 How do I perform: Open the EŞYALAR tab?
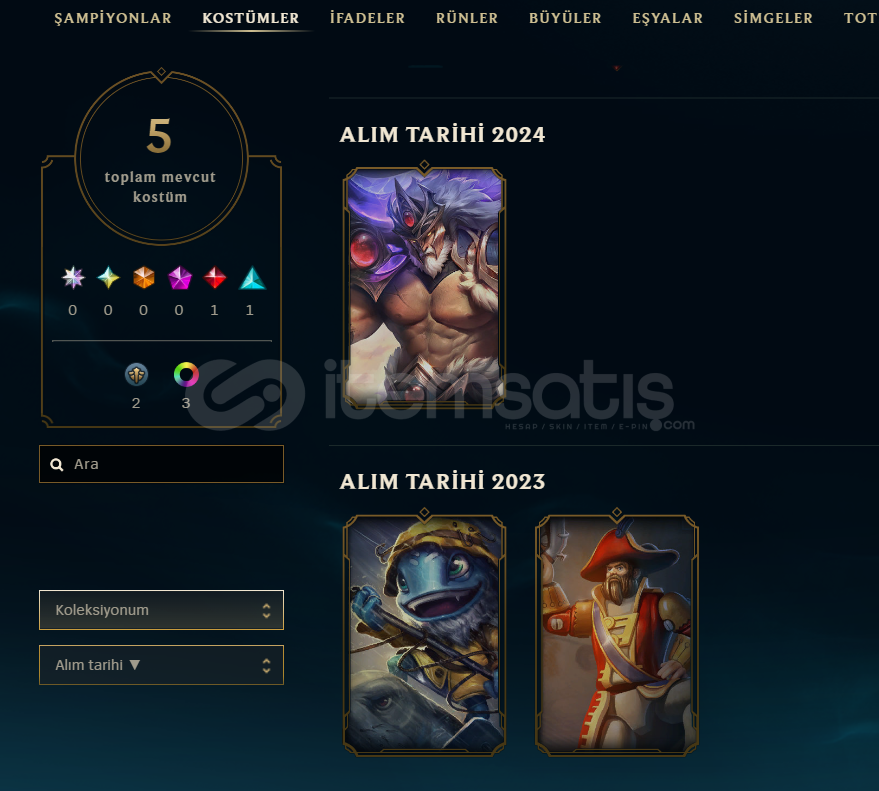coord(668,18)
